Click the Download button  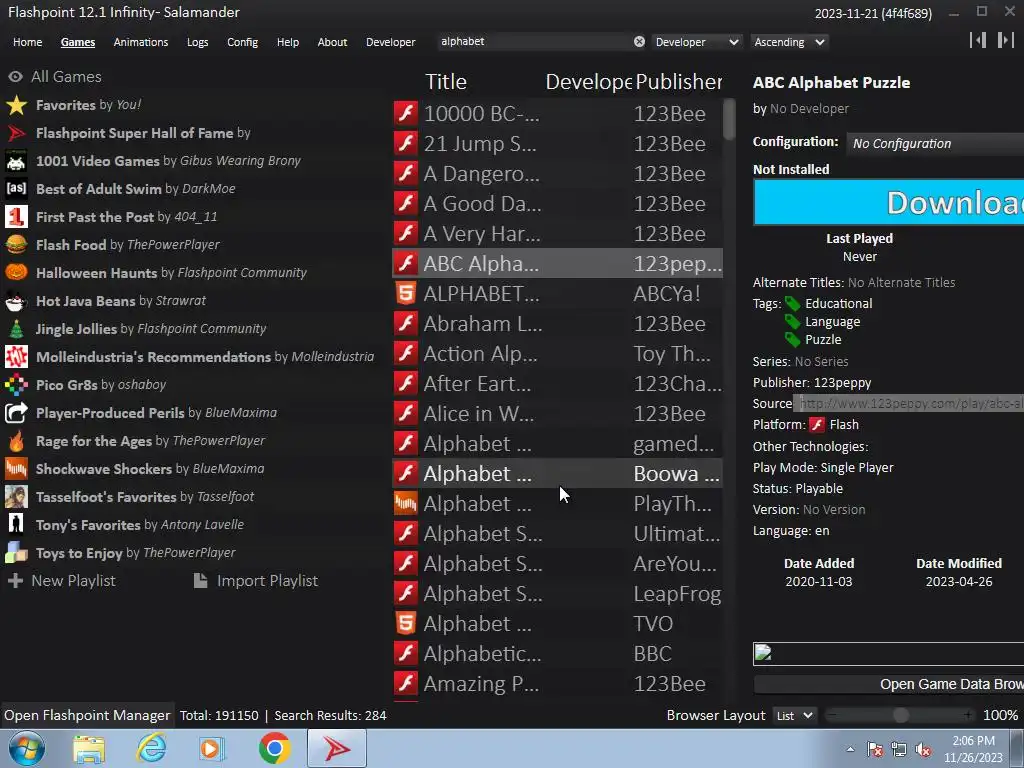click(x=889, y=203)
